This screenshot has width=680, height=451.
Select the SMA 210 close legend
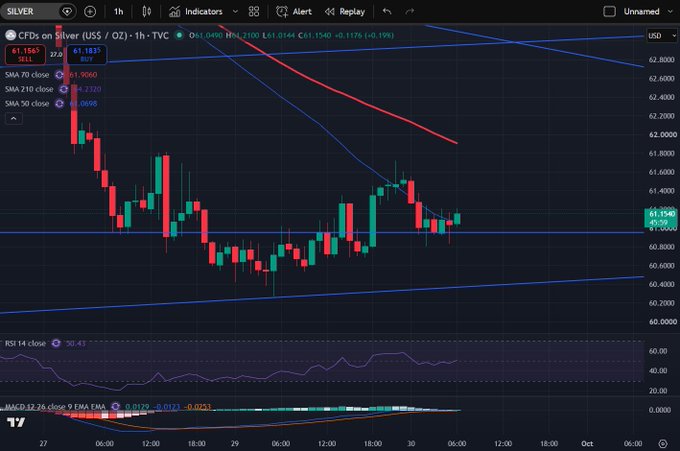pyautogui.click(x=29, y=89)
